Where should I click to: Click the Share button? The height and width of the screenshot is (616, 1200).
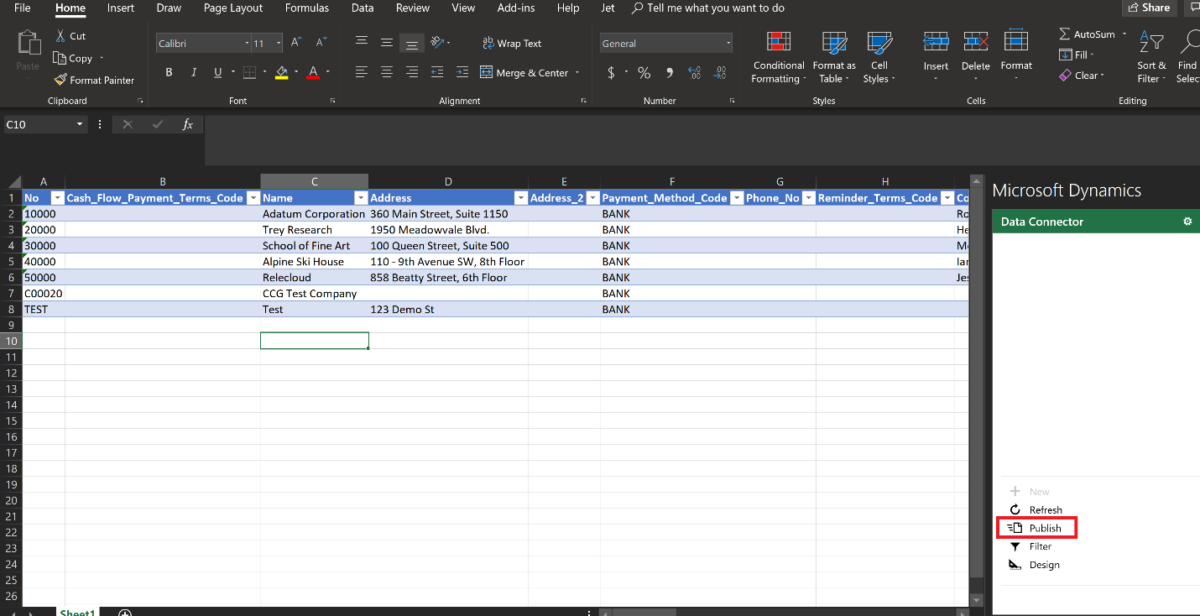pos(1149,8)
